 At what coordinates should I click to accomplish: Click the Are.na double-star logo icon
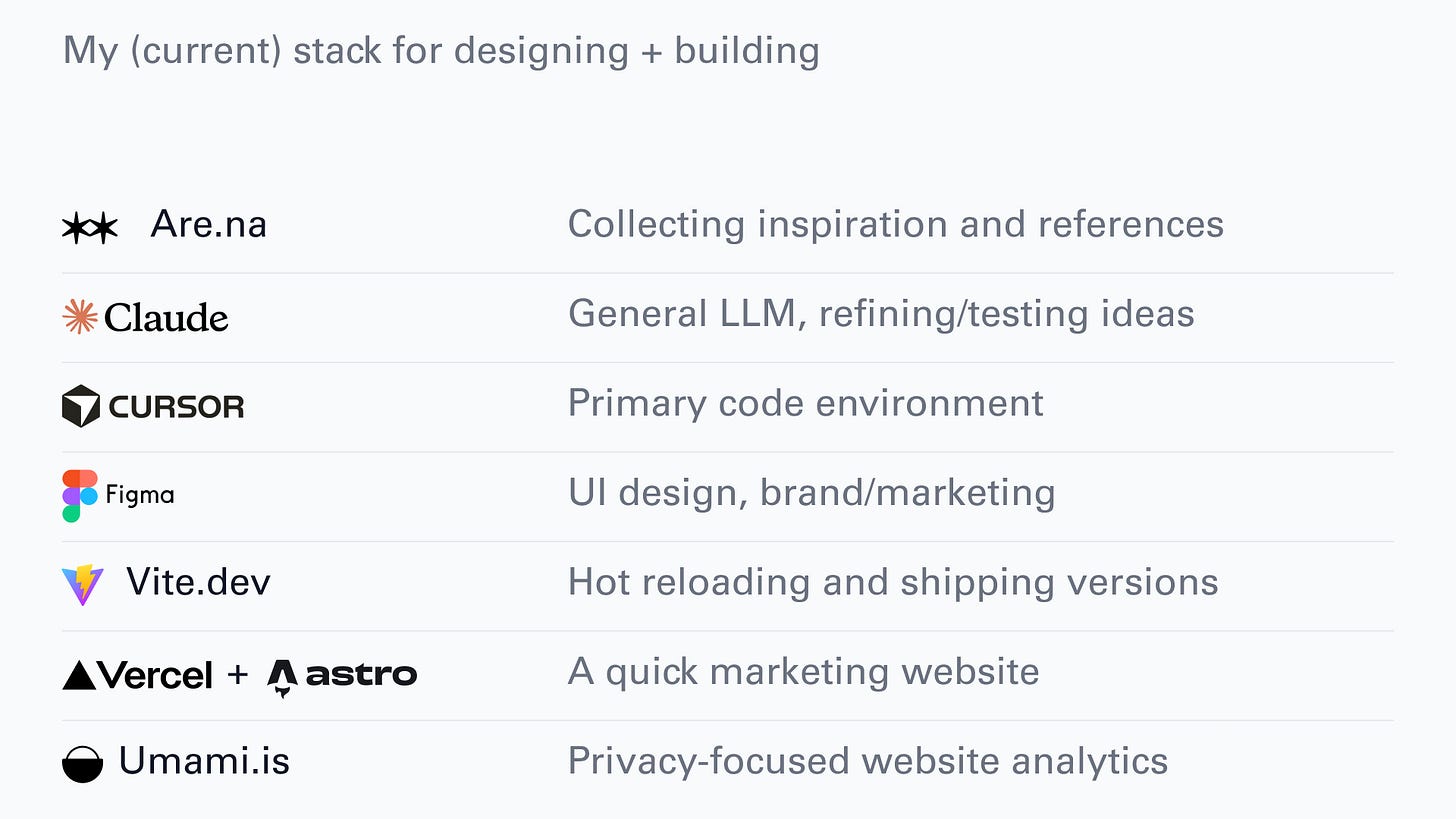click(90, 228)
